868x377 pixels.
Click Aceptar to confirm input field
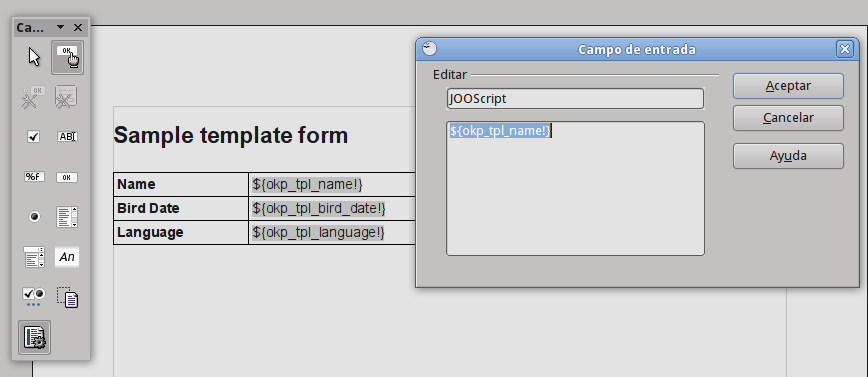[x=788, y=86]
